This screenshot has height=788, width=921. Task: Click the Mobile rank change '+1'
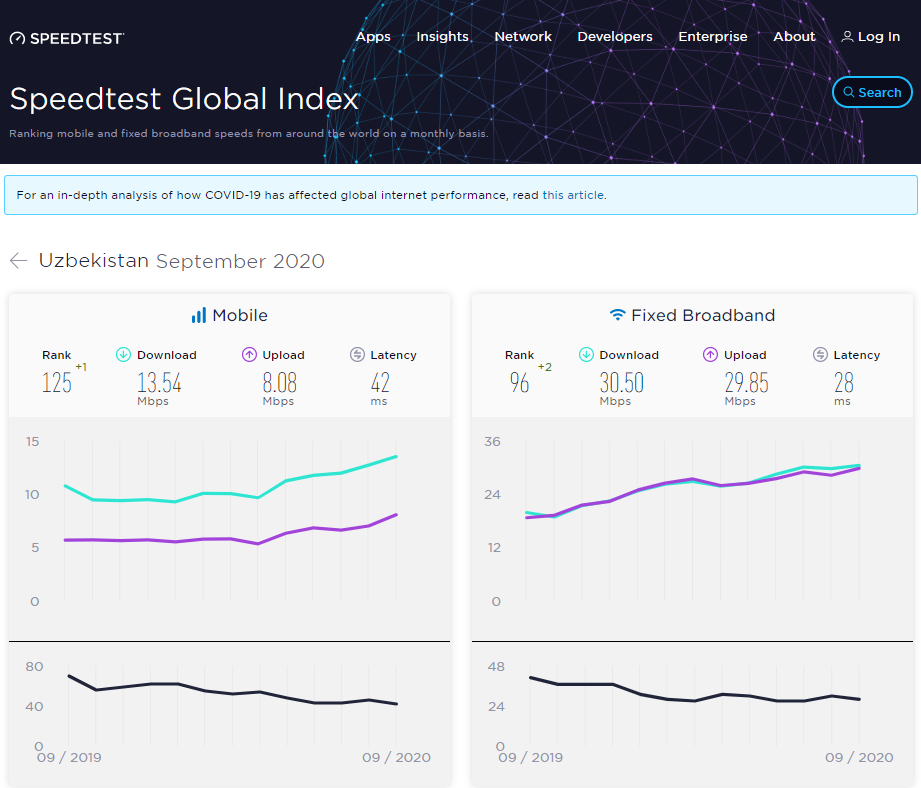(81, 367)
